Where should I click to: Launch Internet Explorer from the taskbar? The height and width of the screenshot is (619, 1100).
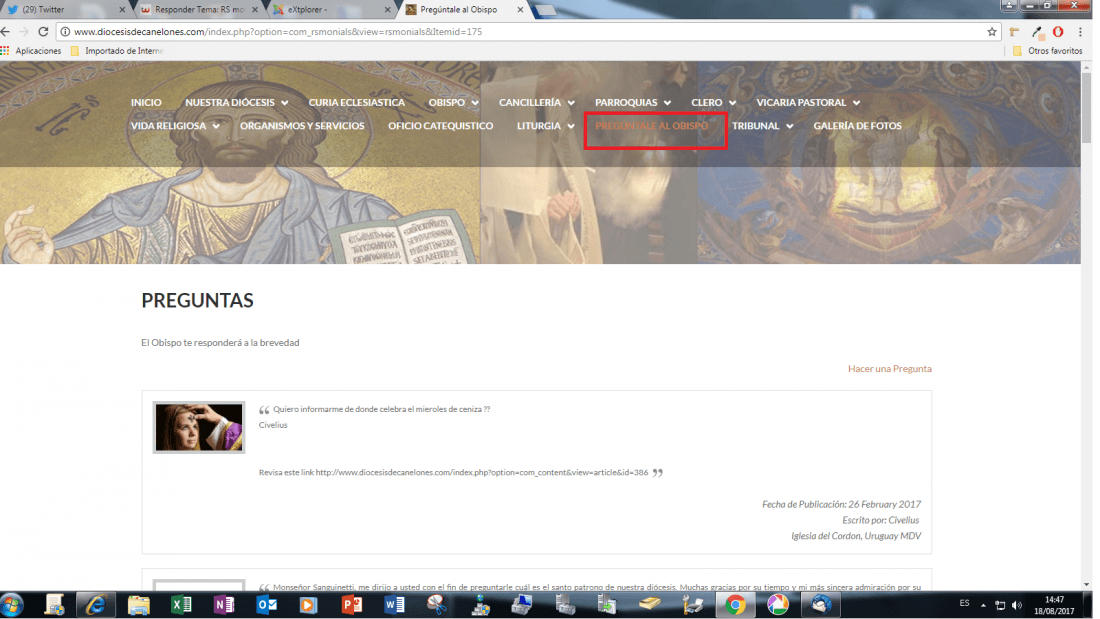pyautogui.click(x=95, y=604)
